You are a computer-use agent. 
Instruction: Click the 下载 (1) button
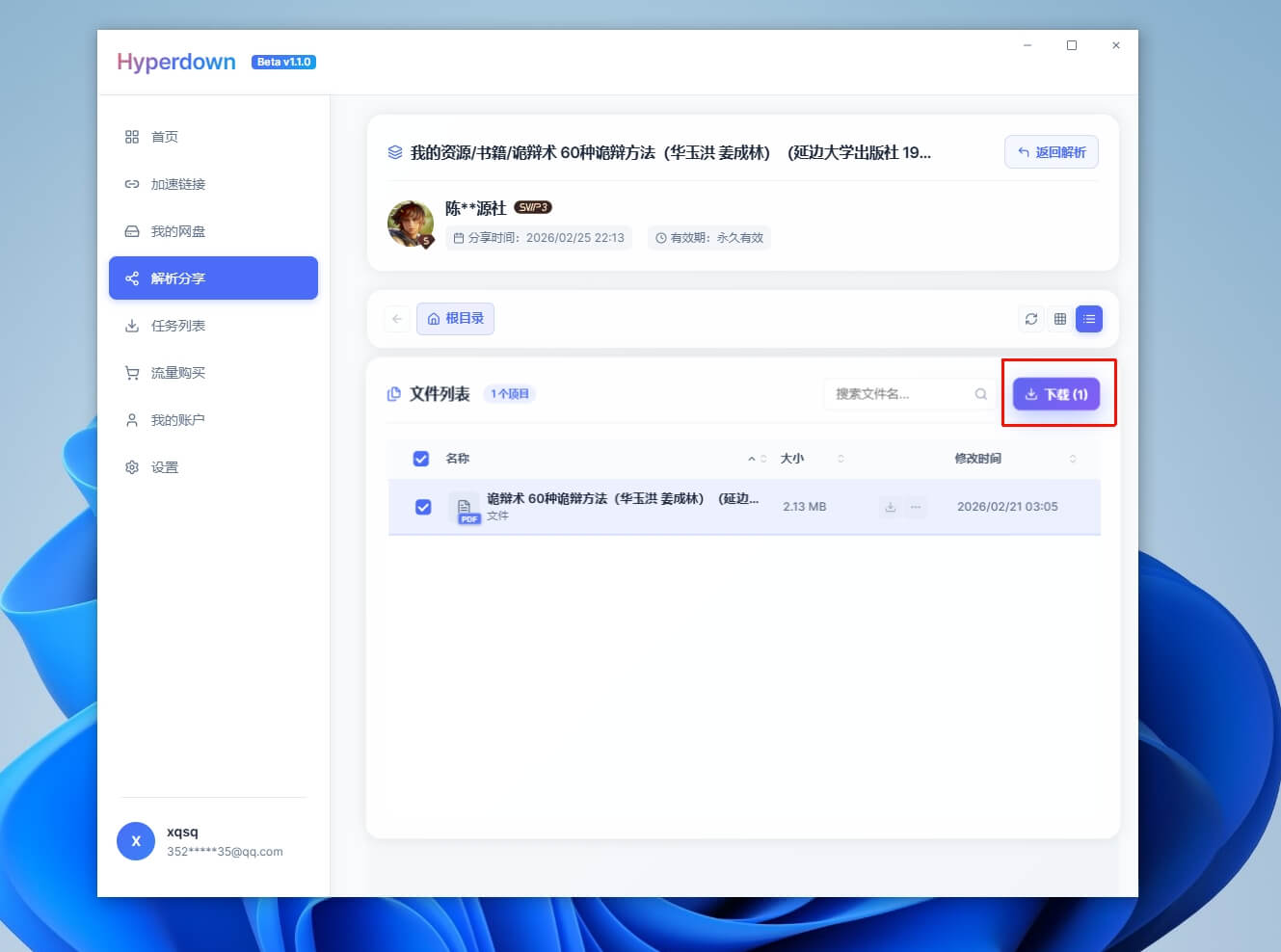click(1056, 394)
